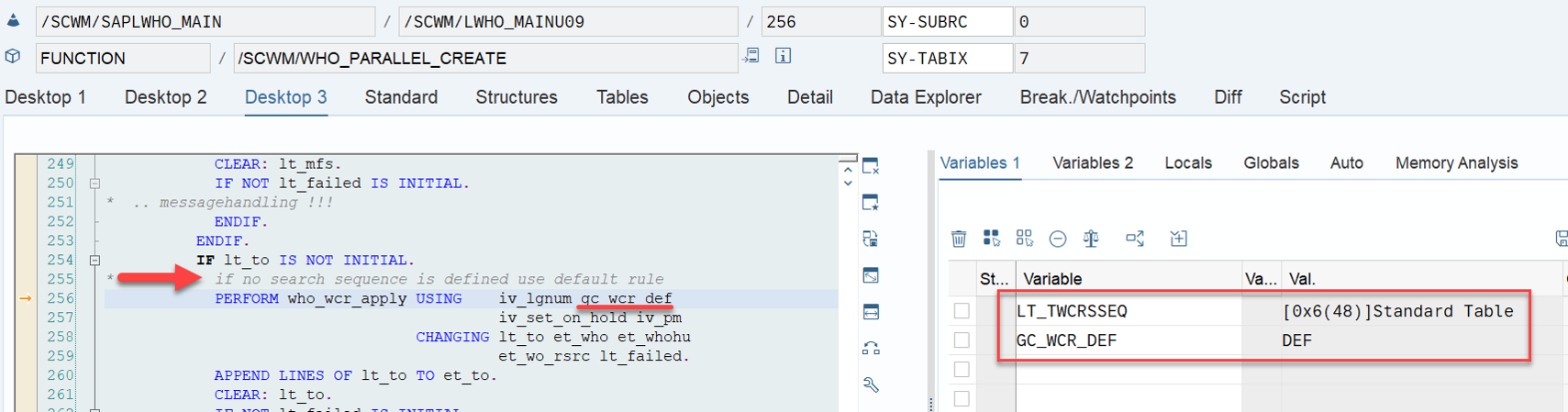This screenshot has width=1568, height=412.
Task: Click the /SCWM/LWHO_MAINU09 include field
Action: point(568,21)
